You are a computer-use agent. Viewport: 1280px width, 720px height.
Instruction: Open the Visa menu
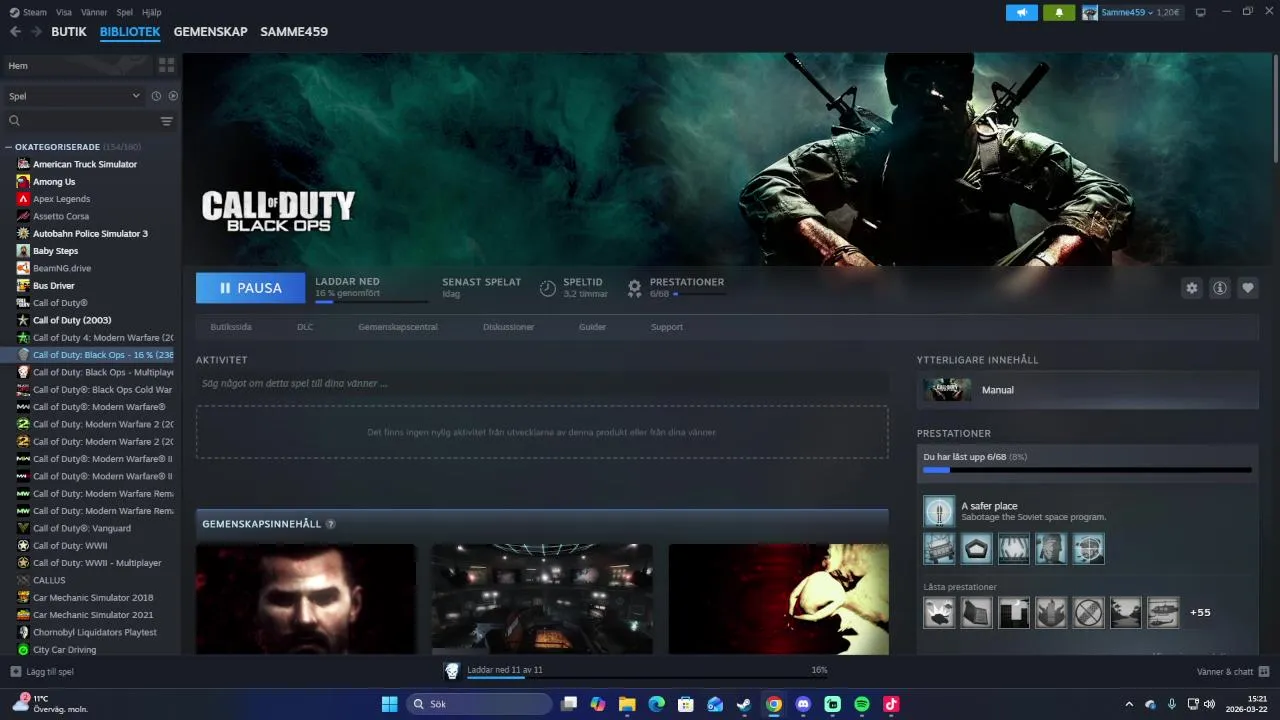pos(64,12)
